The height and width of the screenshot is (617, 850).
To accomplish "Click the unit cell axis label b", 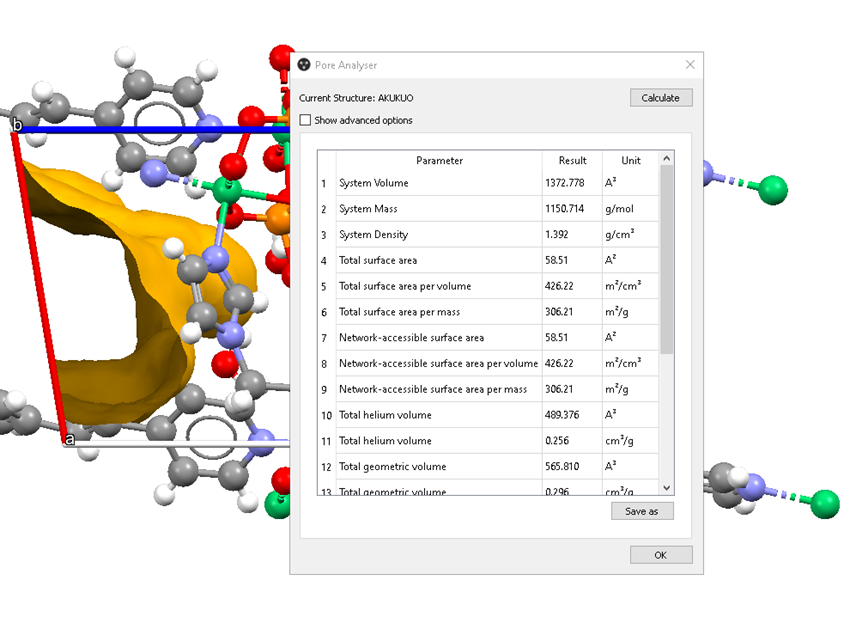I will 16,125.
